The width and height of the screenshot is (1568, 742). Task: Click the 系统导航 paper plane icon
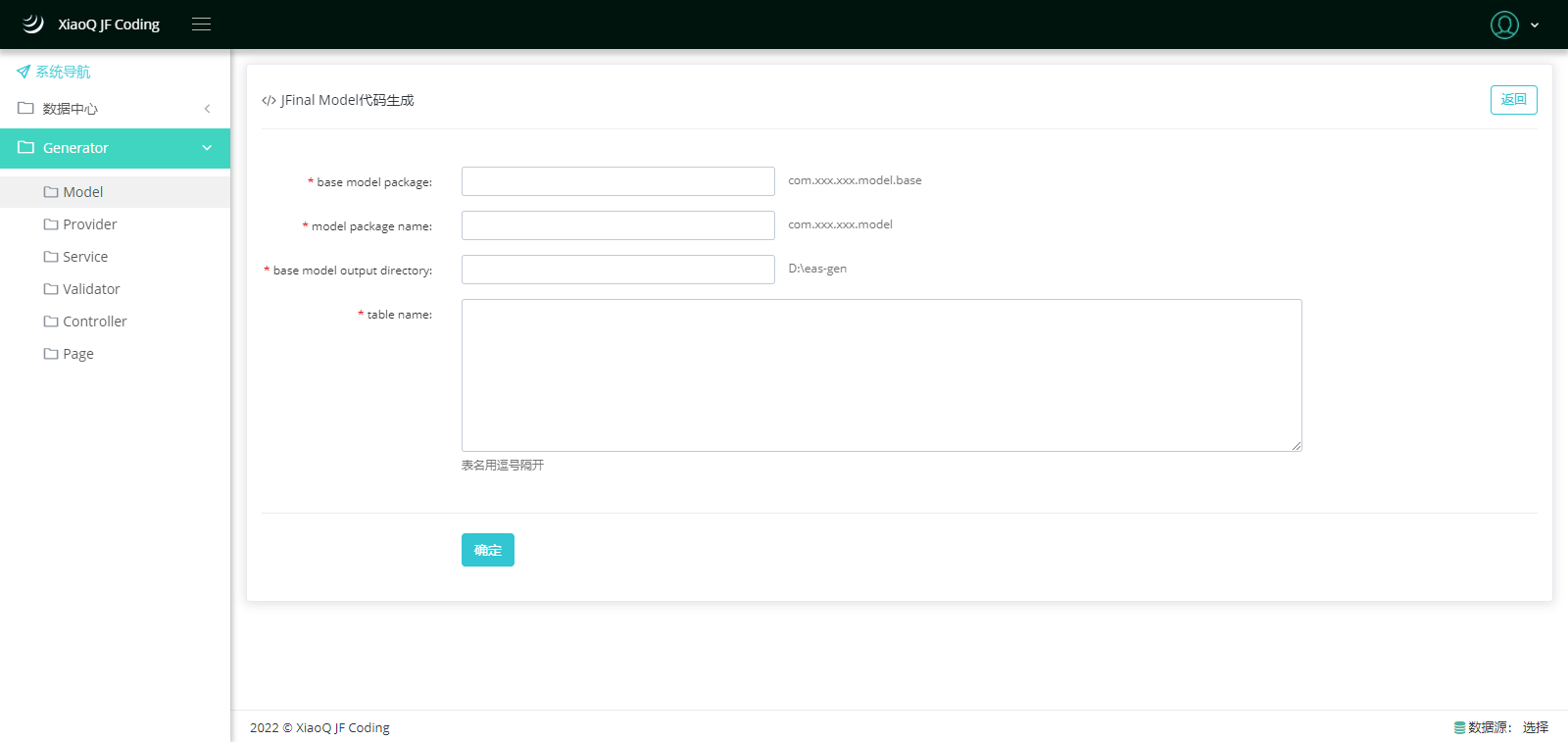tap(24, 72)
